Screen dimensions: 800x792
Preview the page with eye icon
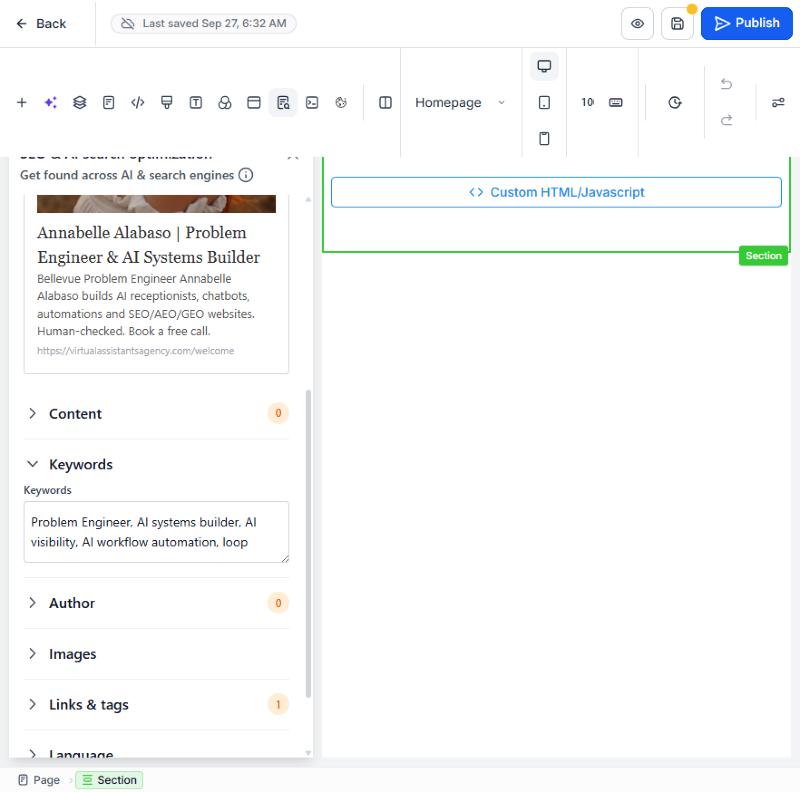[x=637, y=23]
